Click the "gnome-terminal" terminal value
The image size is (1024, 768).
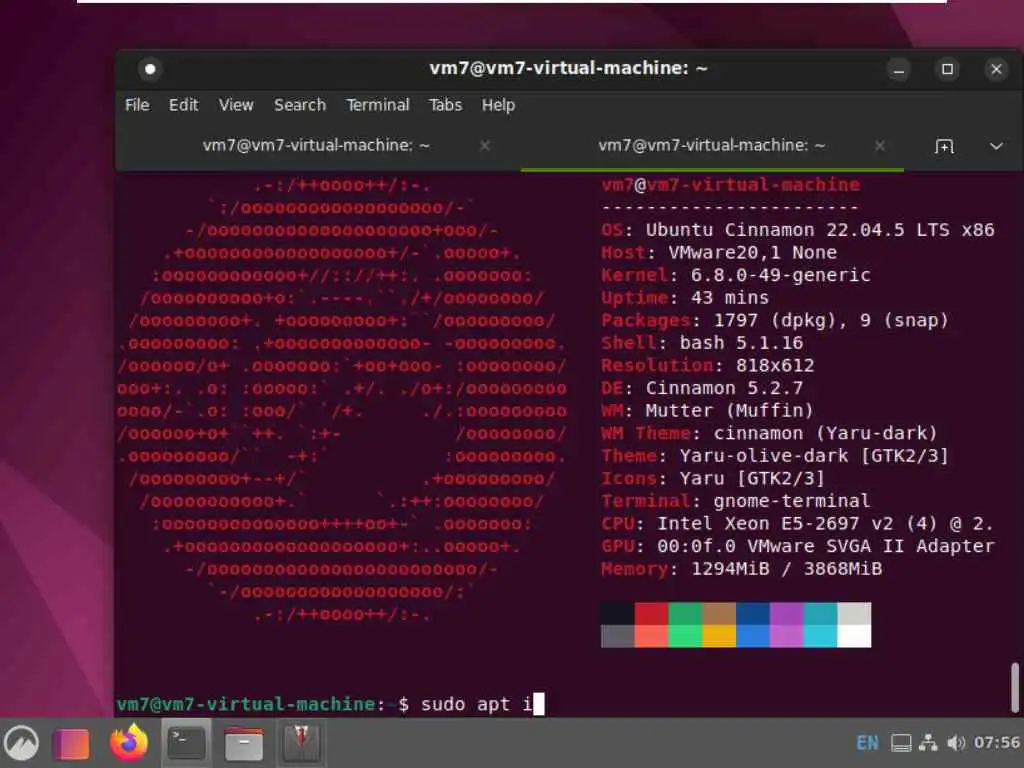pyautogui.click(x=792, y=501)
